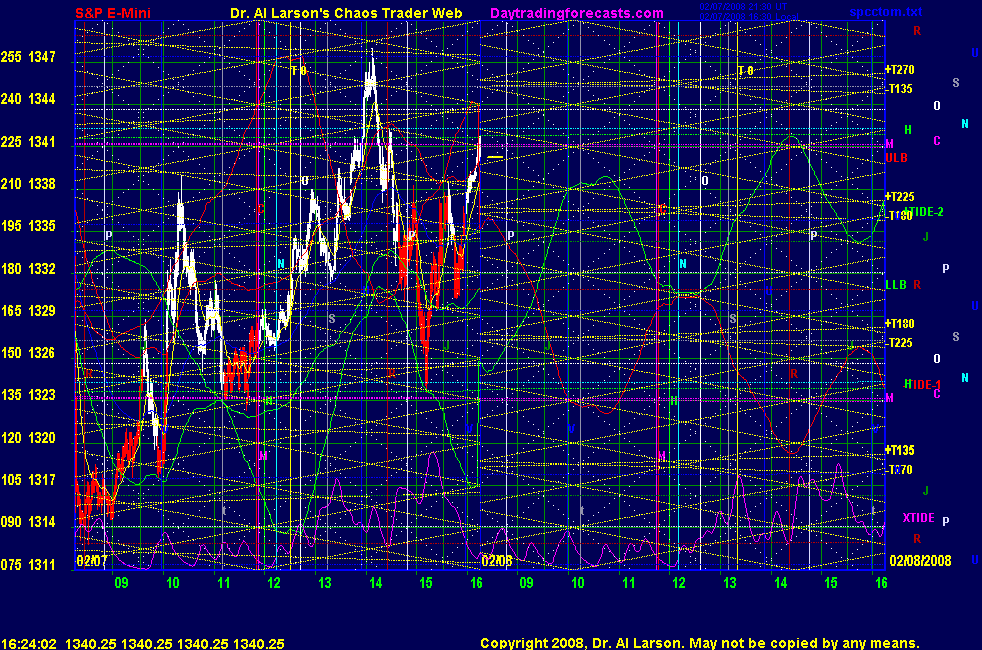This screenshot has width=982, height=650.
Task: Select the "195 1335" price axis label
Action: coord(28,226)
